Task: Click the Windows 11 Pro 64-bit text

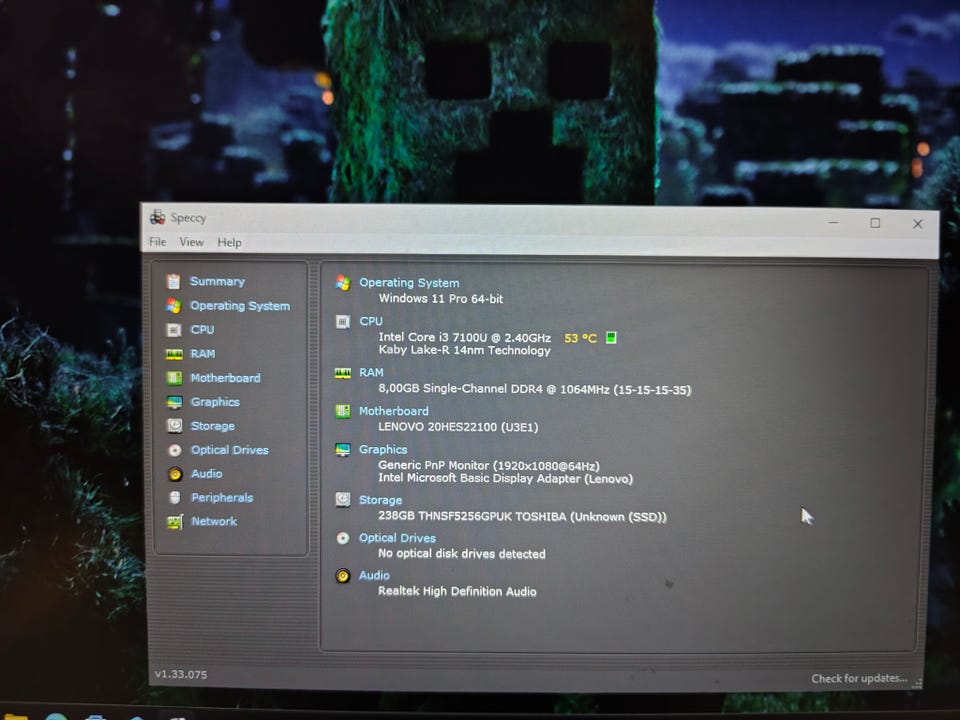Action: 441,299
